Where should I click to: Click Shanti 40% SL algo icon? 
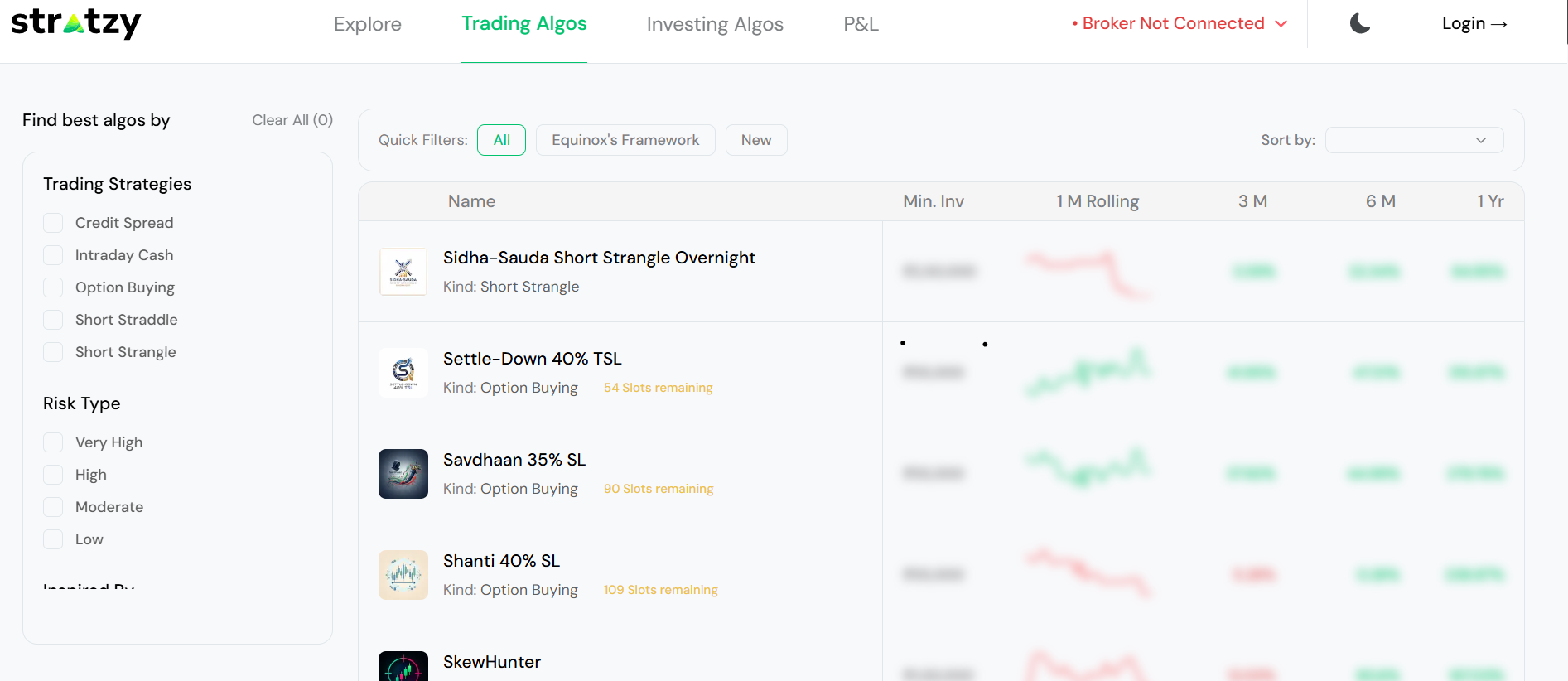click(x=403, y=575)
